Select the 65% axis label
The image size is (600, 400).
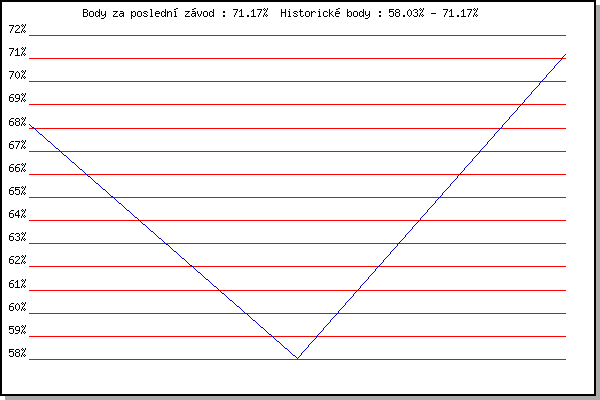point(17,191)
